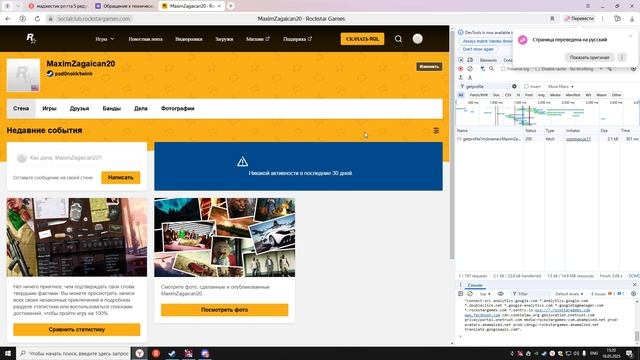The height and width of the screenshot is (360, 640).
Task: Toggle the Invert filter checkbox
Action: pyautogui.click(x=526, y=87)
